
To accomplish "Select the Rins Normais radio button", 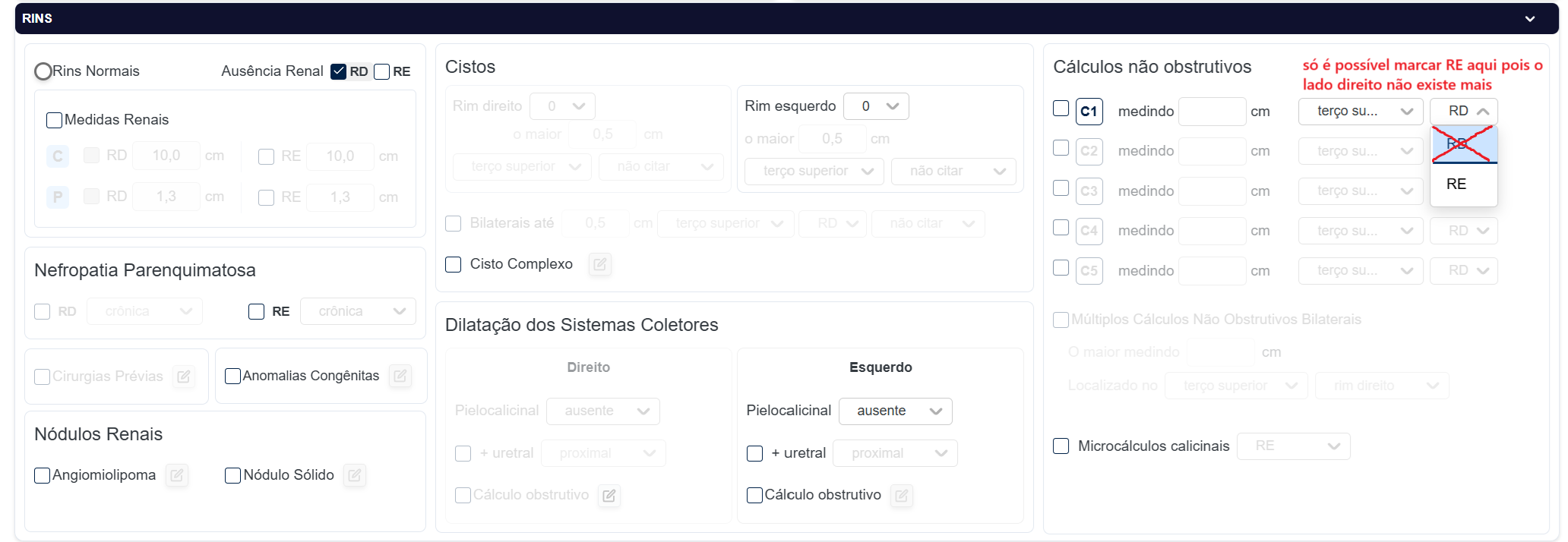I will click(x=43, y=71).
